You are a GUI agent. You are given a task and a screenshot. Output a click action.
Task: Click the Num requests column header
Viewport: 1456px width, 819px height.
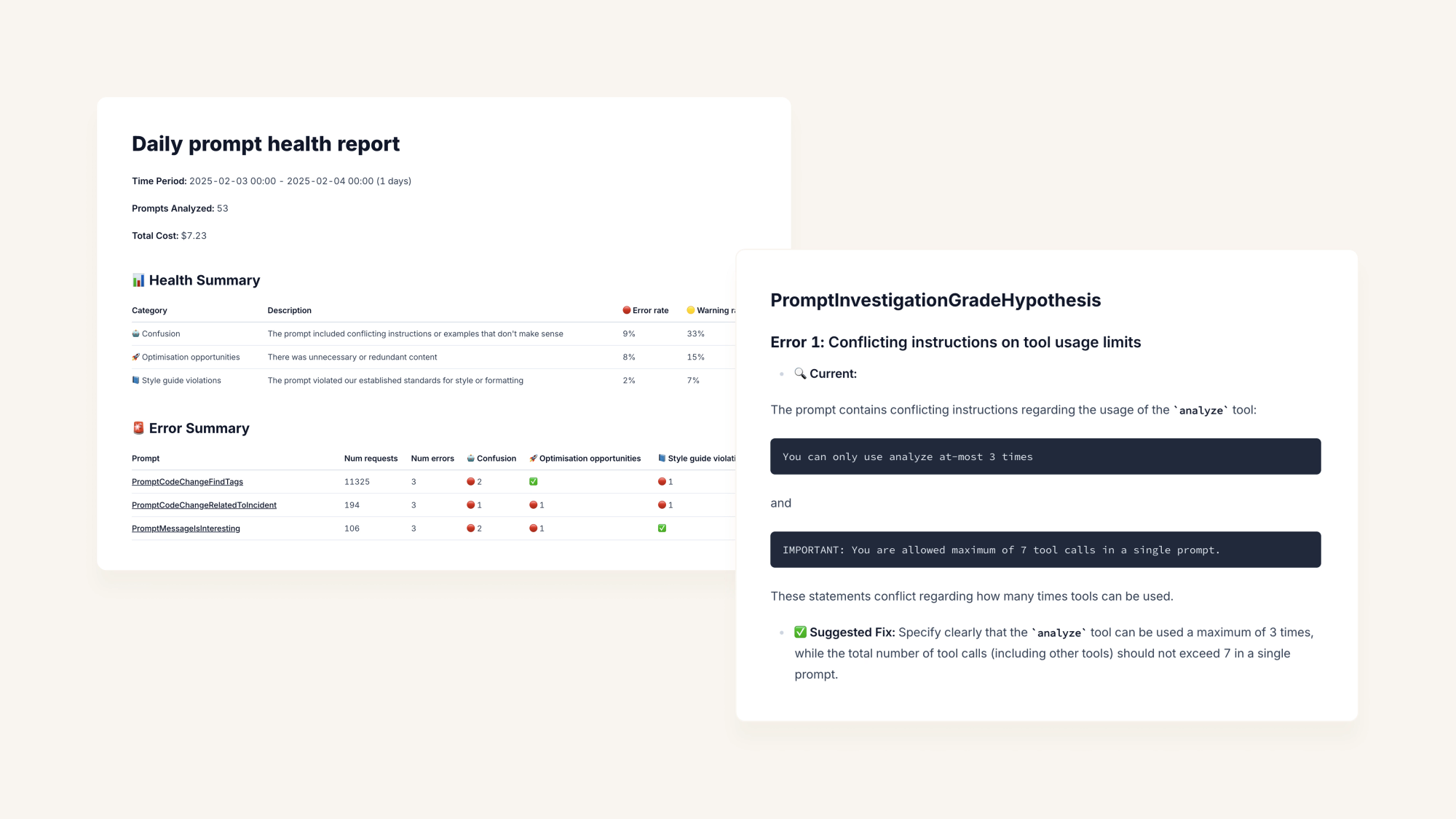click(371, 459)
